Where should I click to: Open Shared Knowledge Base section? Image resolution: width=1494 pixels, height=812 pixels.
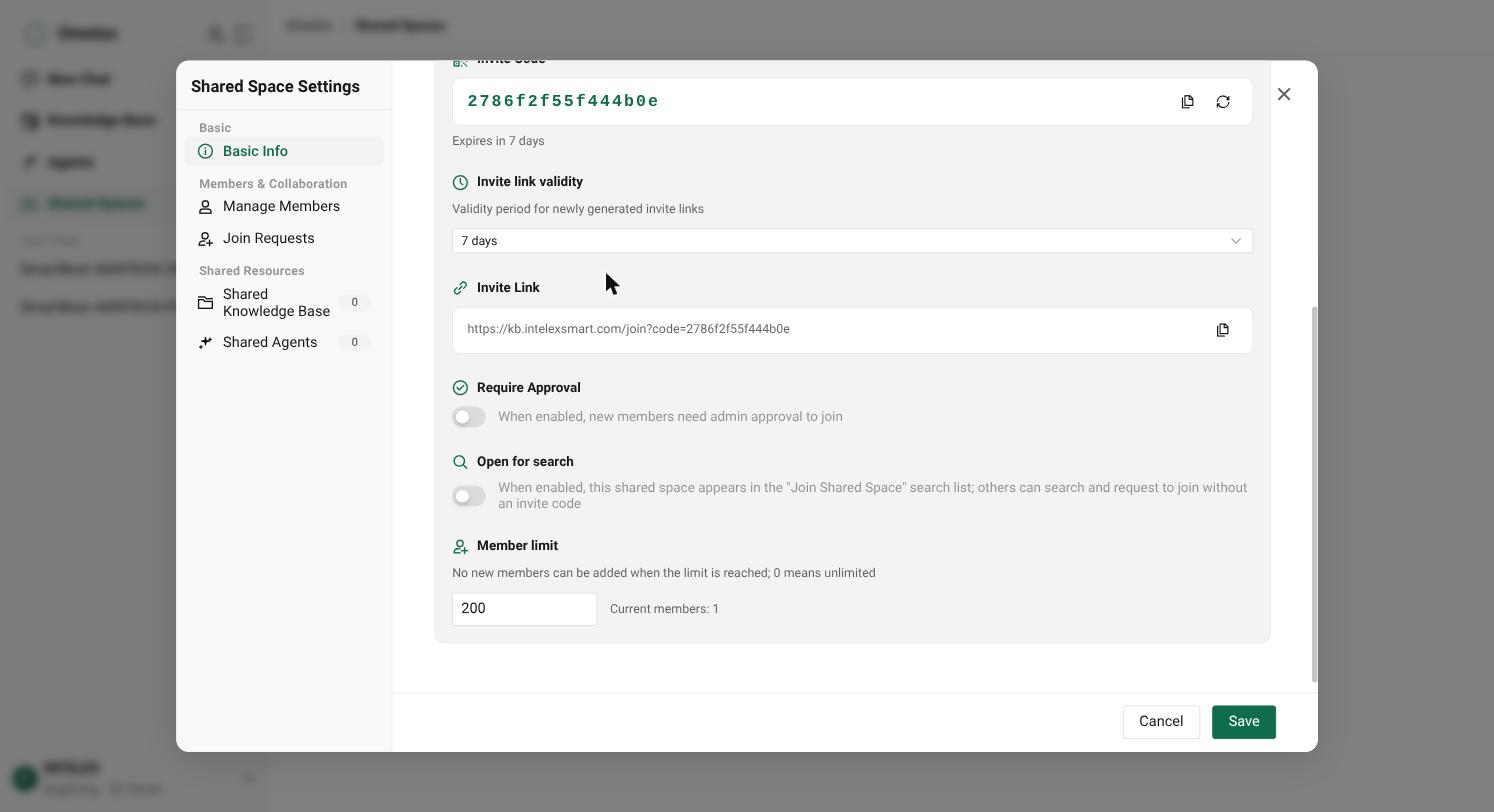click(284, 302)
